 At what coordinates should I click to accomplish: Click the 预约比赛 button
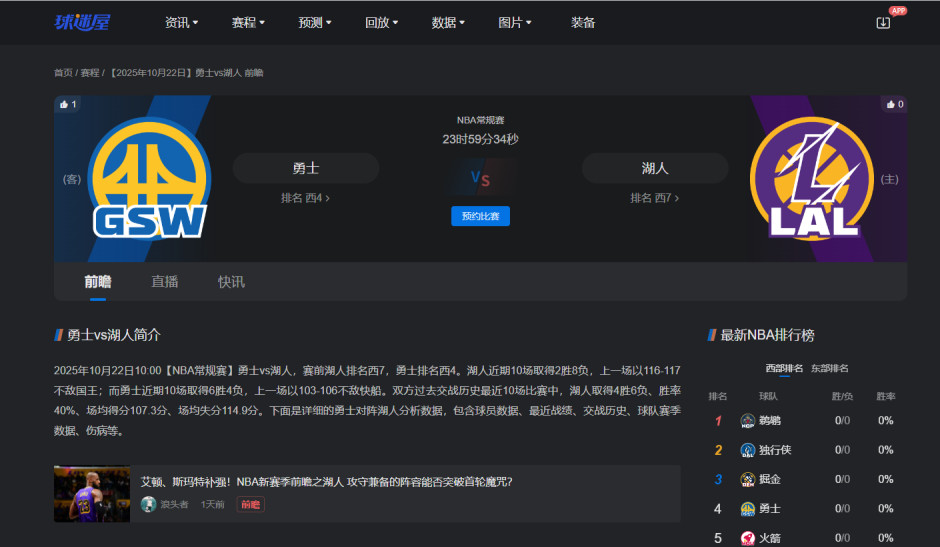(480, 216)
